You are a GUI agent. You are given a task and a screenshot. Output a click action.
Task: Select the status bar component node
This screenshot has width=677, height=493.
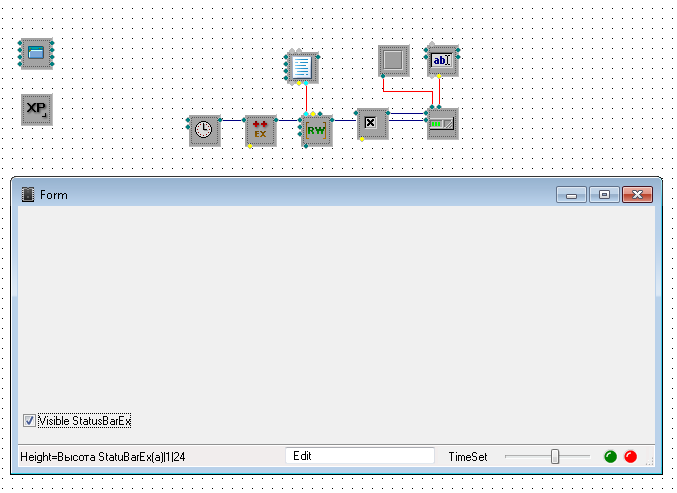click(x=442, y=123)
